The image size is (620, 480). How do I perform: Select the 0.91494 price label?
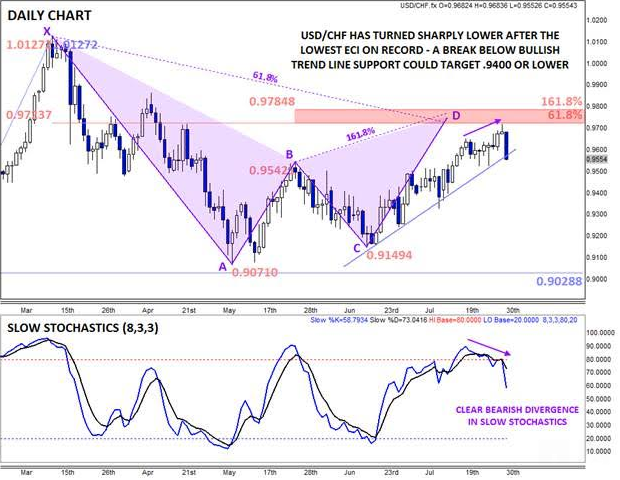[389, 255]
